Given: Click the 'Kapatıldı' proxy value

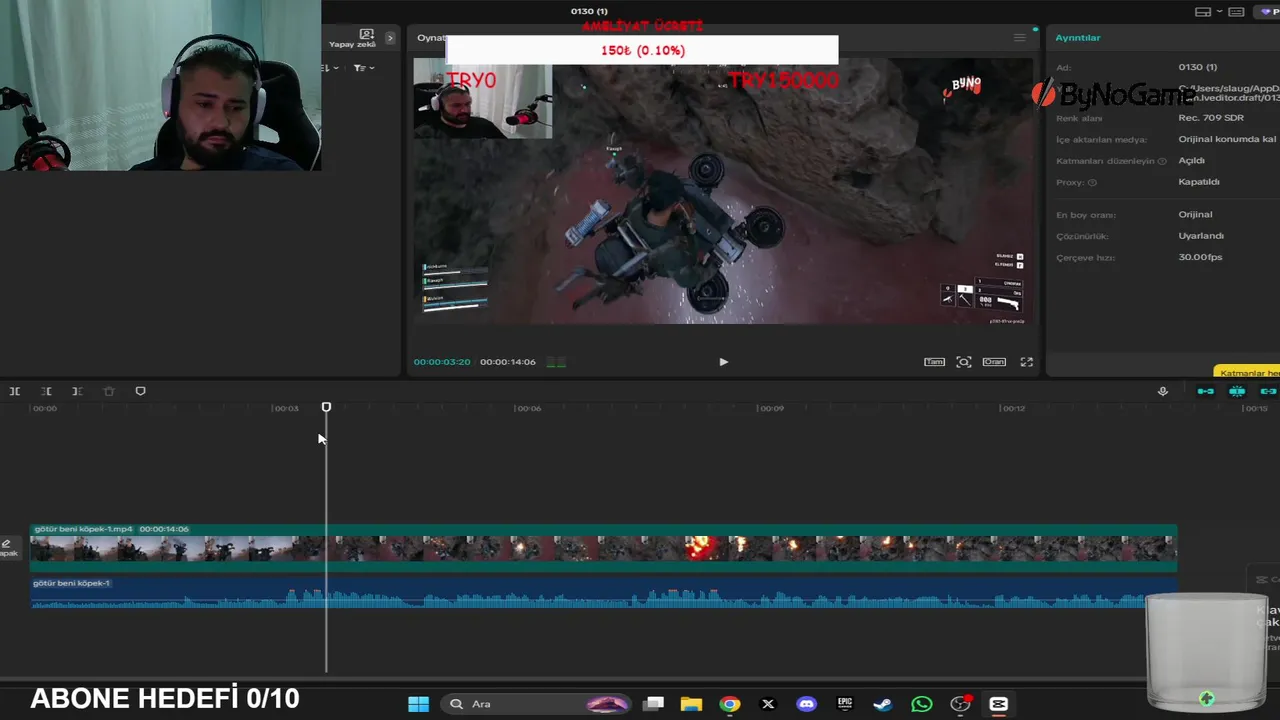Looking at the screenshot, I should pyautogui.click(x=1199, y=182).
